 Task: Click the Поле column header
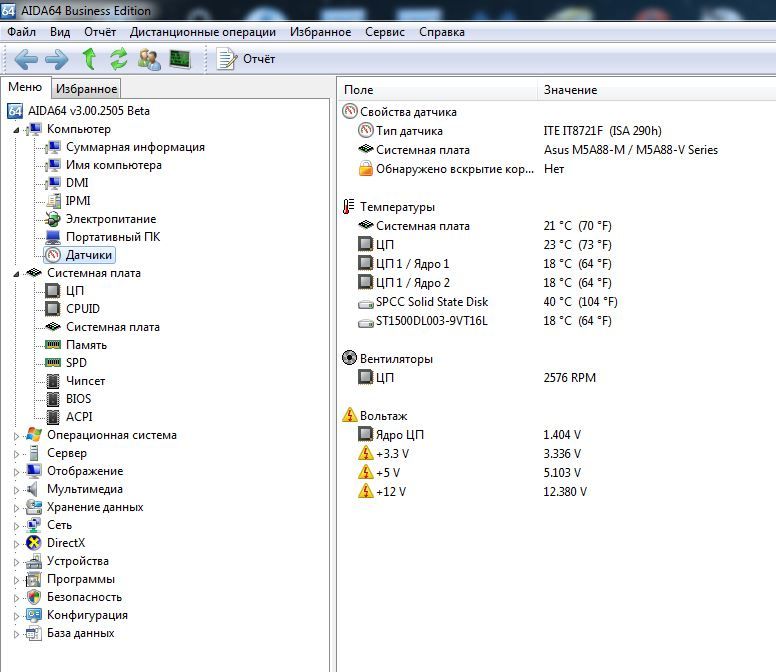437,90
